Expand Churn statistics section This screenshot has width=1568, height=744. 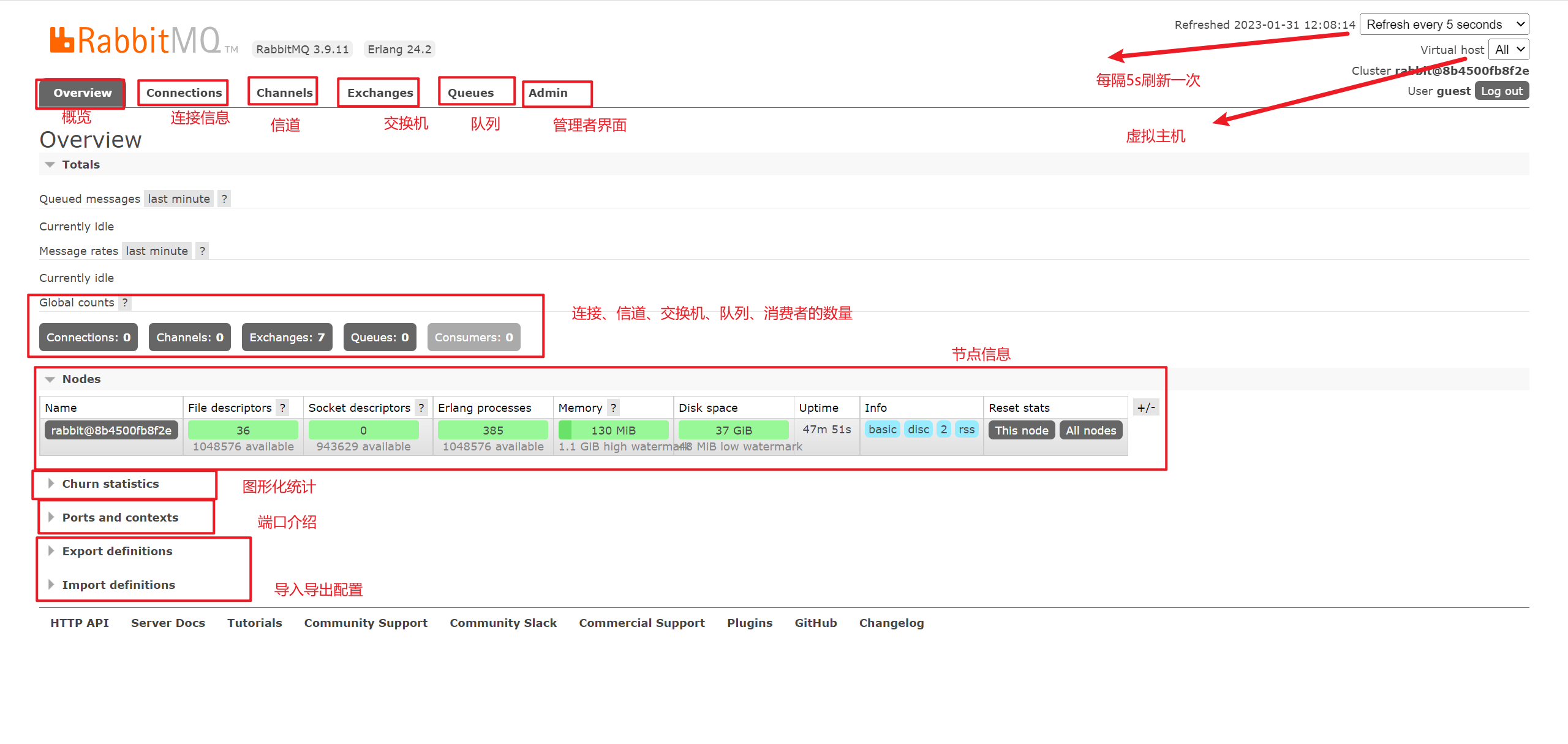pos(110,484)
